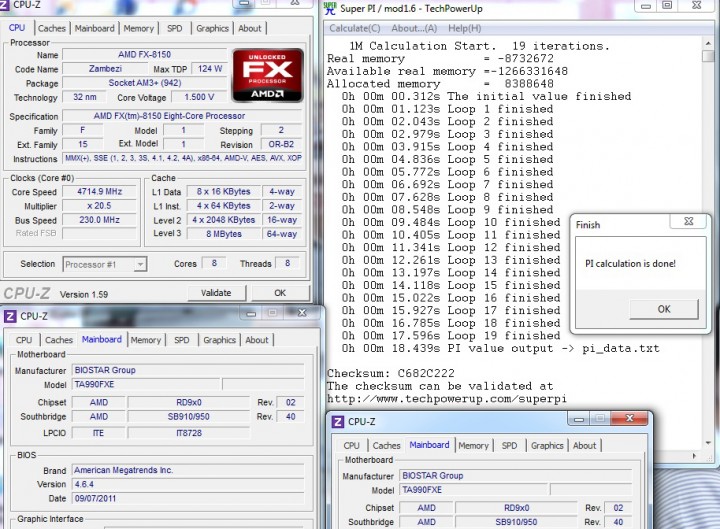Open Caches tab in left Mainboard window
Image resolution: width=720 pixels, height=529 pixels.
[59, 340]
